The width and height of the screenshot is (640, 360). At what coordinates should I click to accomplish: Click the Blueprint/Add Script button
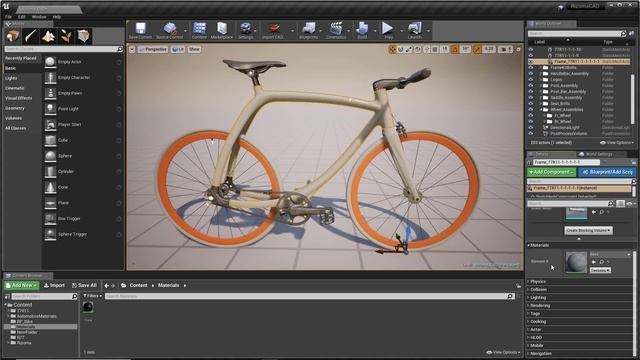(607, 172)
